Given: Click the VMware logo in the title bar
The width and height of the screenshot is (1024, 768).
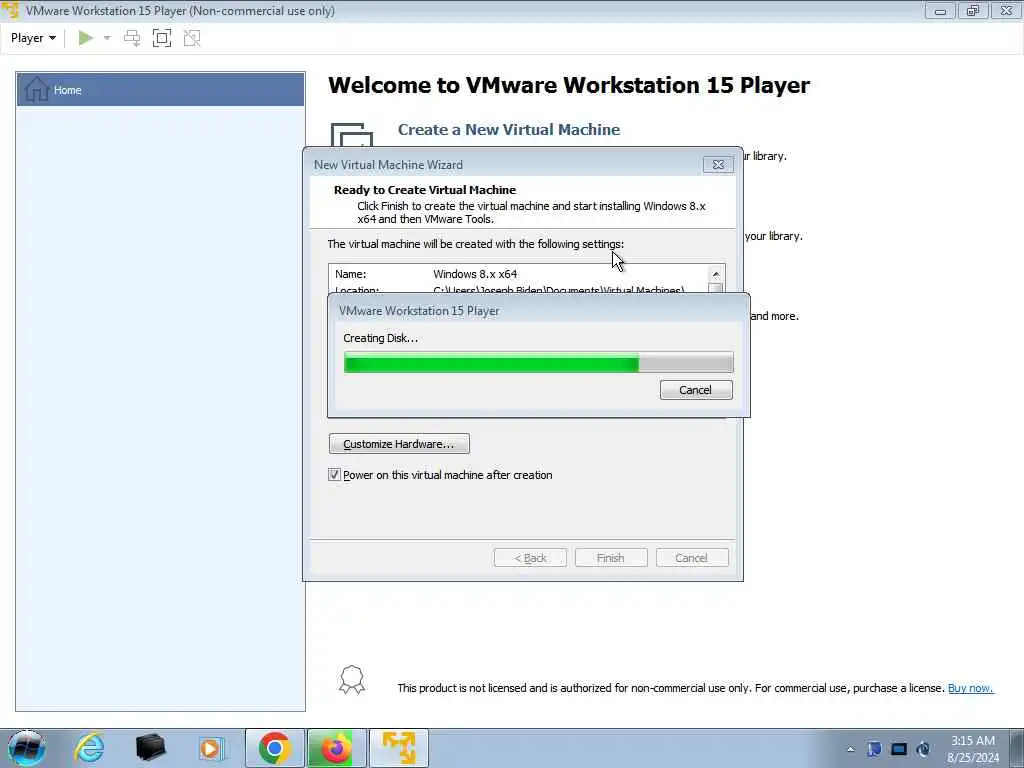Looking at the screenshot, I should (x=11, y=10).
